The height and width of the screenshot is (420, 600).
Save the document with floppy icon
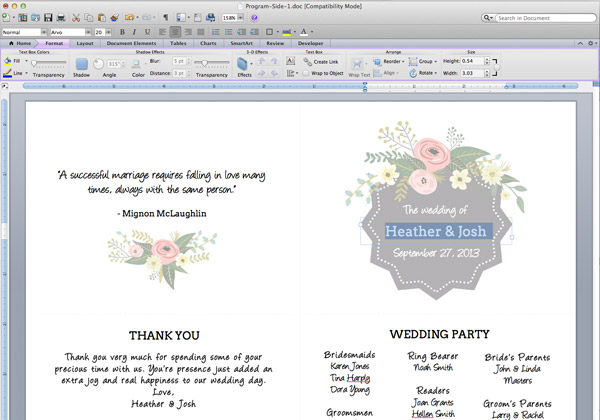coord(48,18)
